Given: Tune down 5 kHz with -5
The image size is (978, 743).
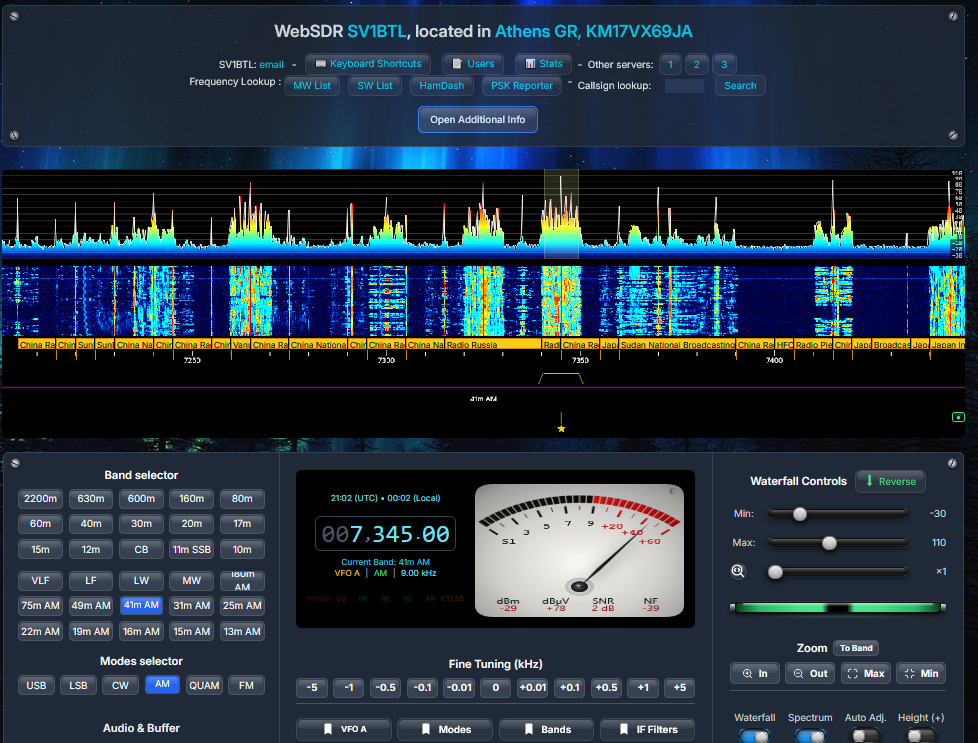Looking at the screenshot, I should coord(312,687).
